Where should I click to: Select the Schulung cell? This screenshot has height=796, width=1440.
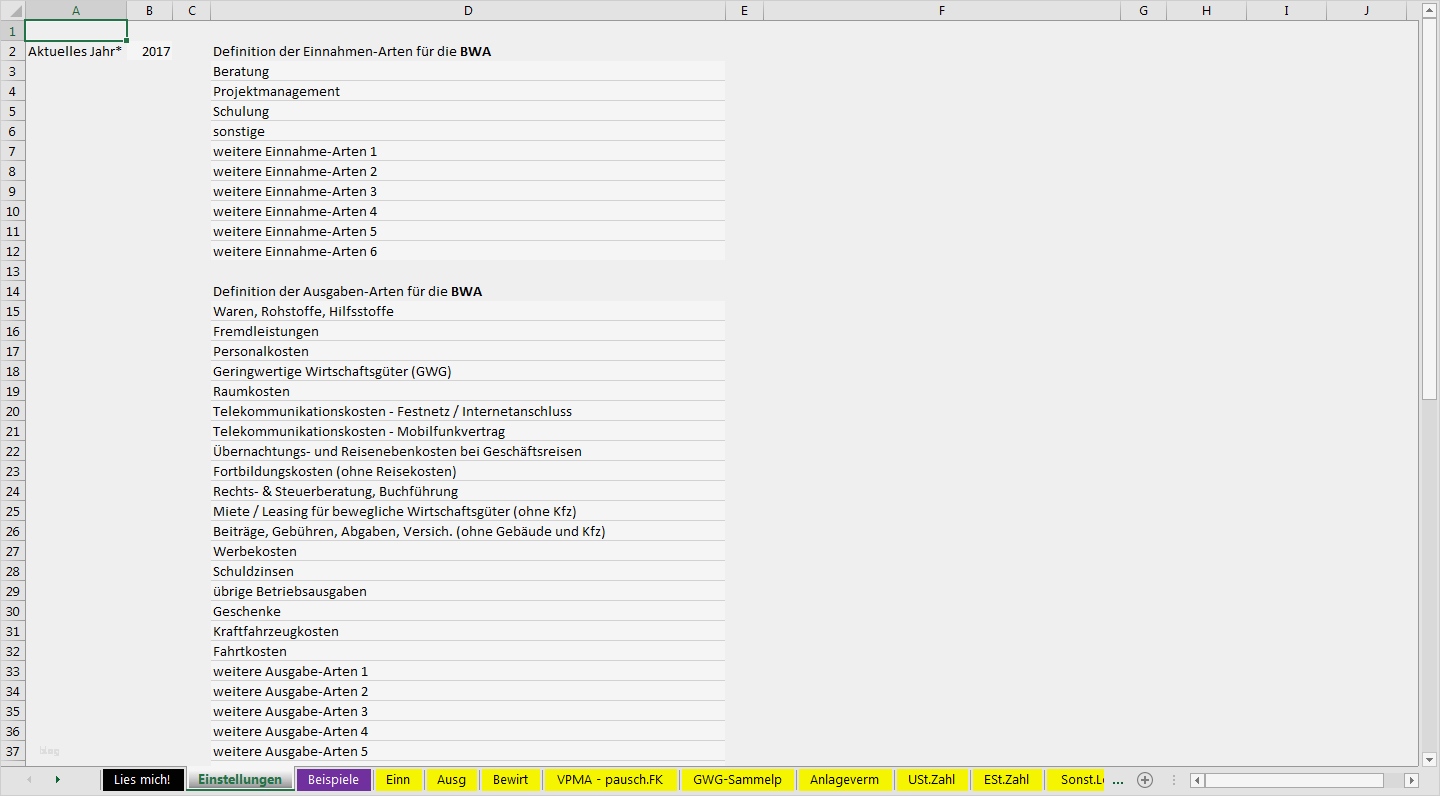tap(468, 111)
